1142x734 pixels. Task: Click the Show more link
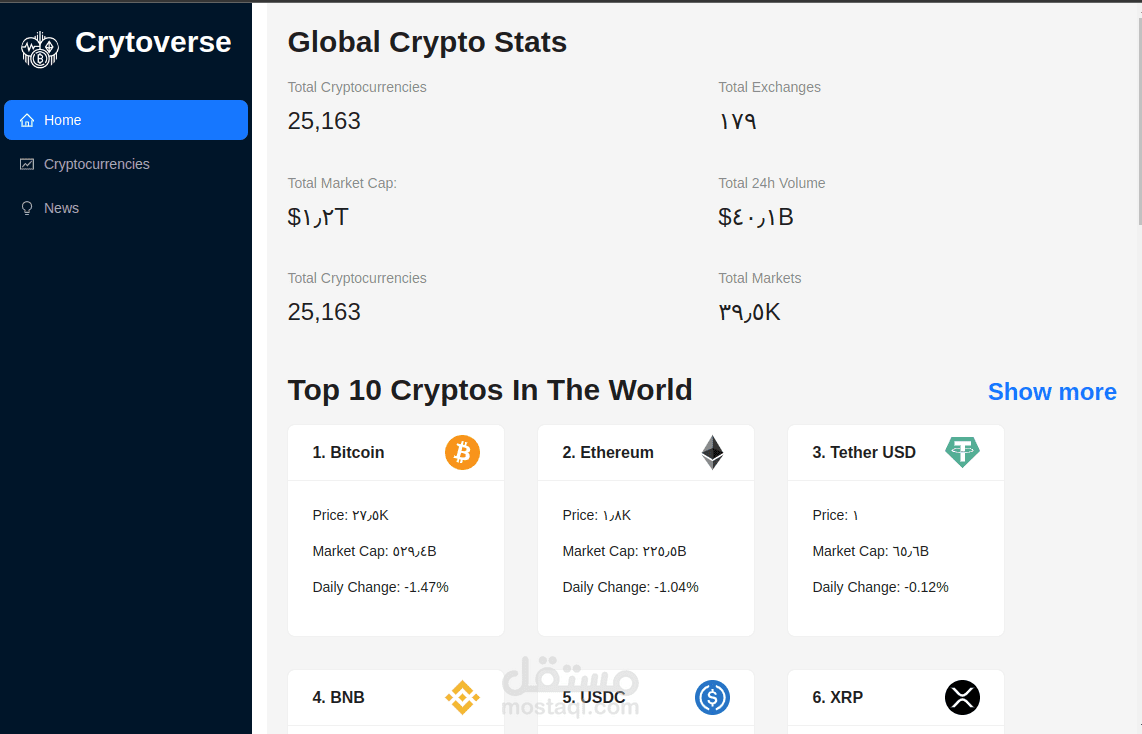click(x=1052, y=391)
